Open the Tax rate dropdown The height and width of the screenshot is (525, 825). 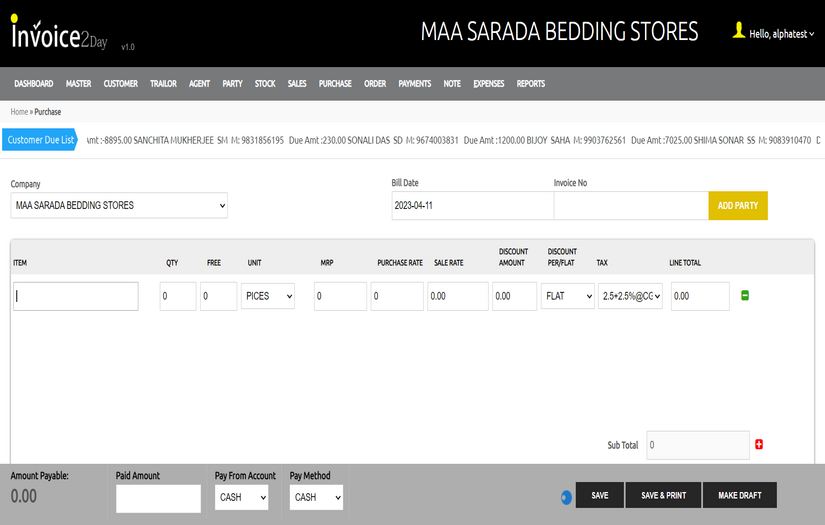pyautogui.click(x=630, y=296)
